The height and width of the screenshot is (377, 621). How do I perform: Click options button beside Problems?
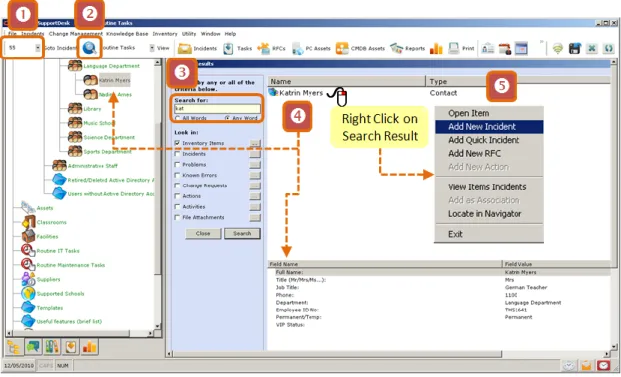[x=255, y=164]
